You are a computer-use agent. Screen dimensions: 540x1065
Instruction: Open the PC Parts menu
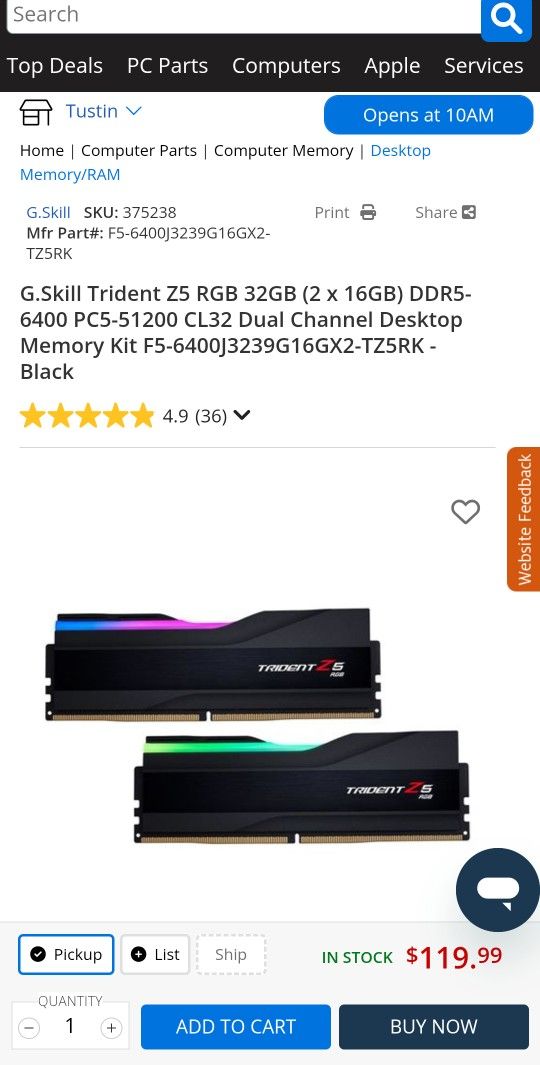point(168,66)
